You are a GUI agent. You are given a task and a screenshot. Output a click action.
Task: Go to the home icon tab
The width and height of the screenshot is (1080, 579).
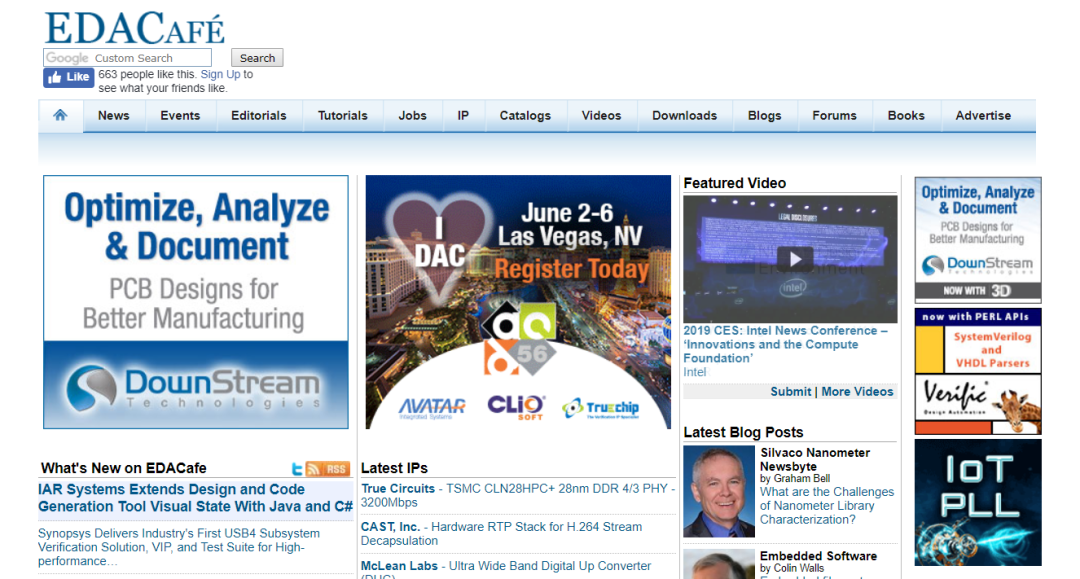coord(61,116)
